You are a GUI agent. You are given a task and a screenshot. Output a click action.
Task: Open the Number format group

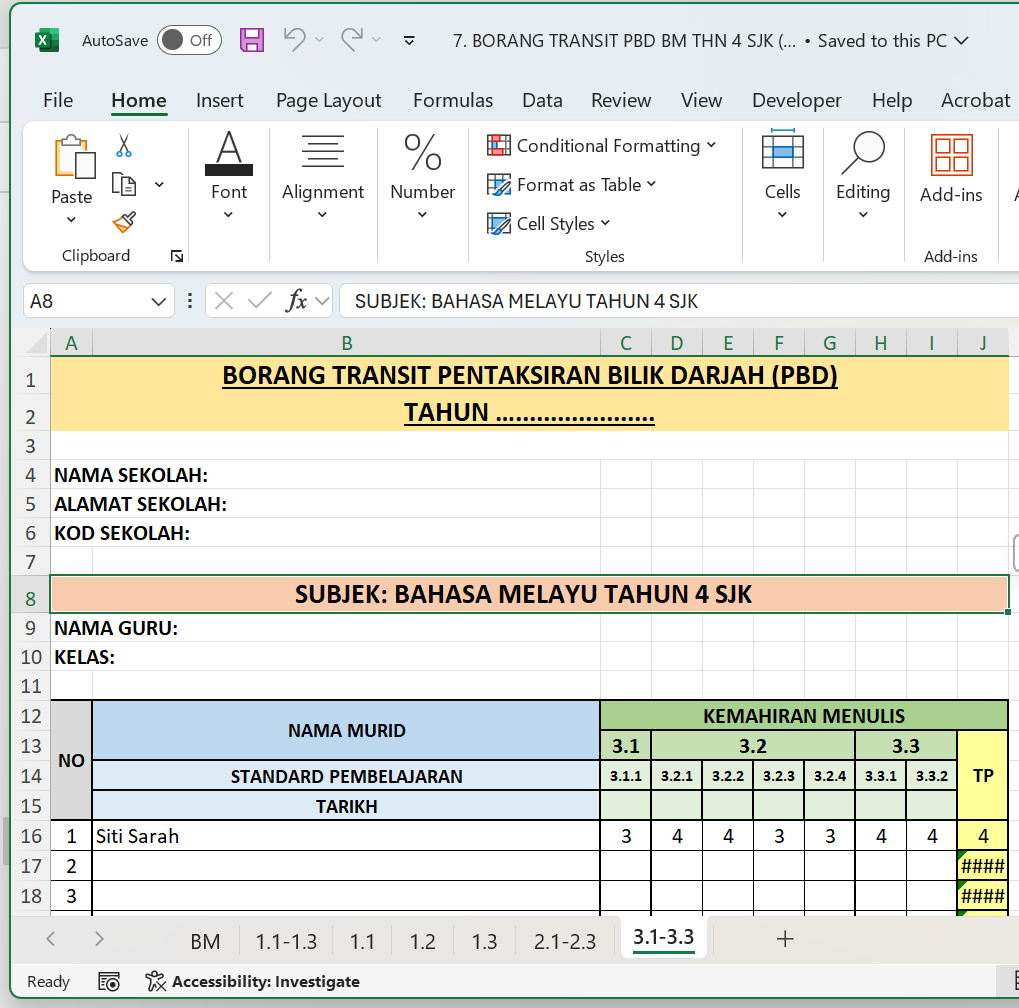click(422, 175)
